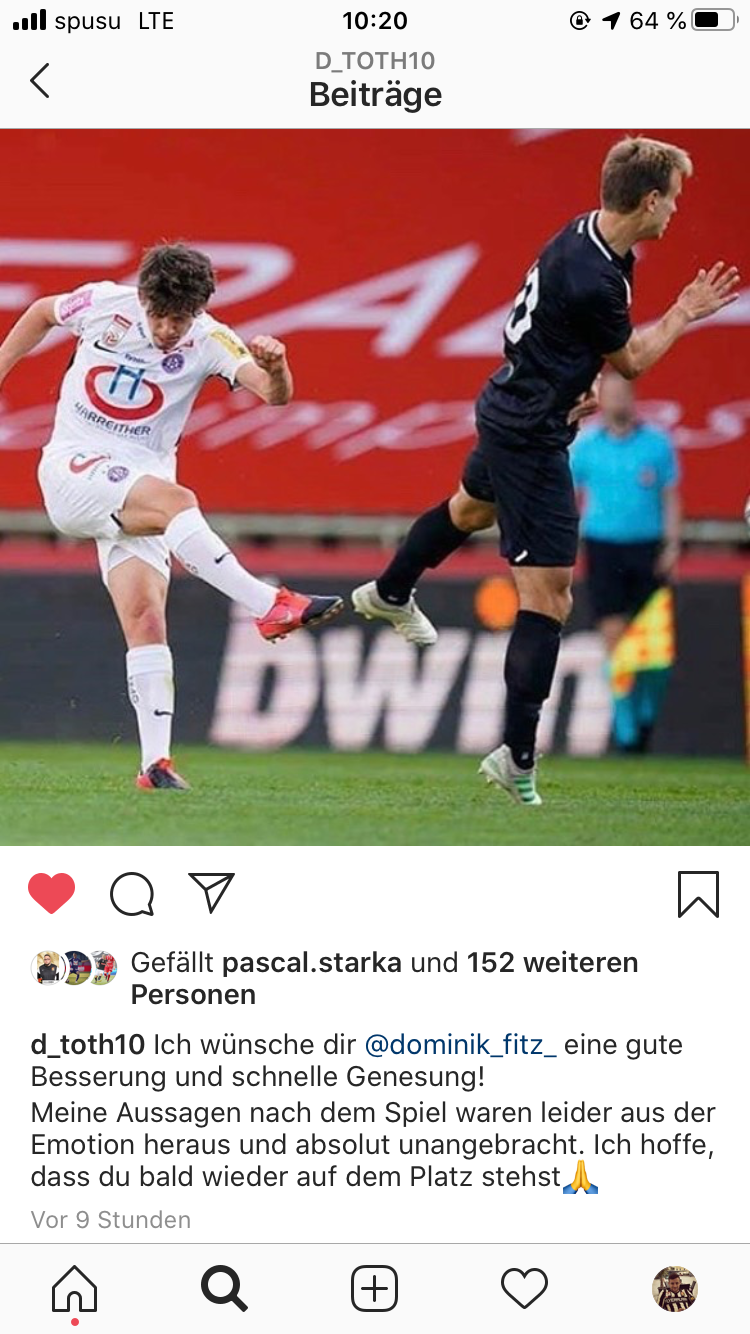This screenshot has height=1334, width=750.
Task: Open the @dominik_fitz_ mention link
Action: (461, 1045)
